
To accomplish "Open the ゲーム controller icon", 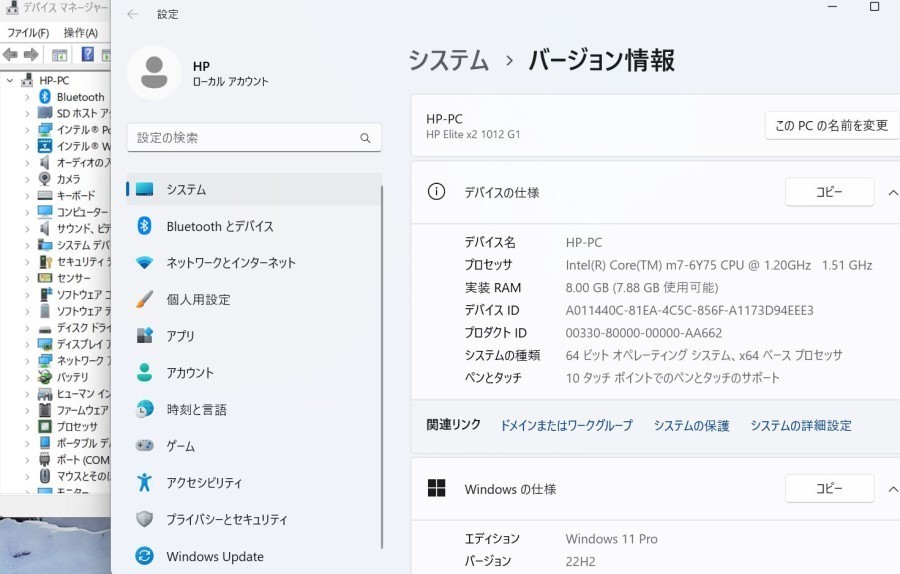I will 144,445.
